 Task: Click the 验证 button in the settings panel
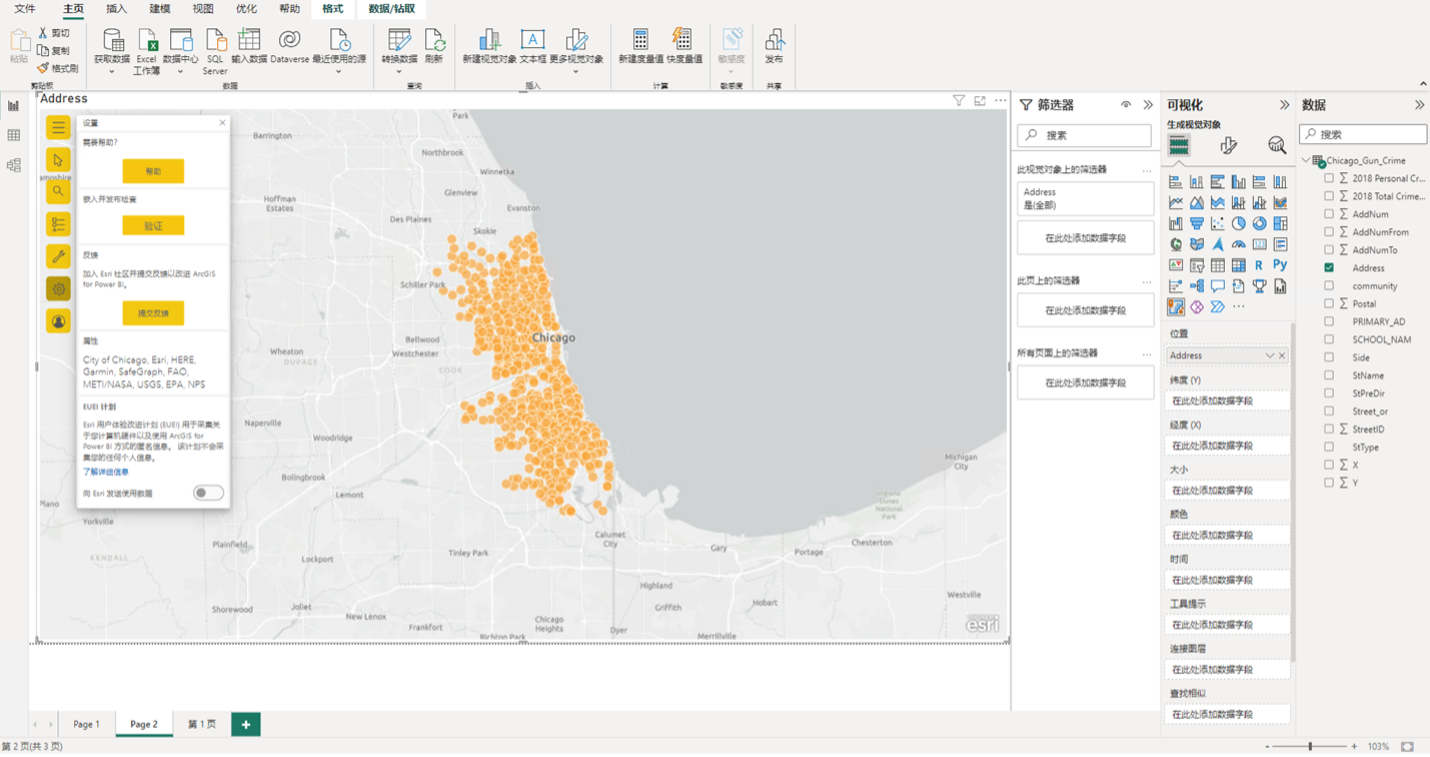tap(153, 226)
